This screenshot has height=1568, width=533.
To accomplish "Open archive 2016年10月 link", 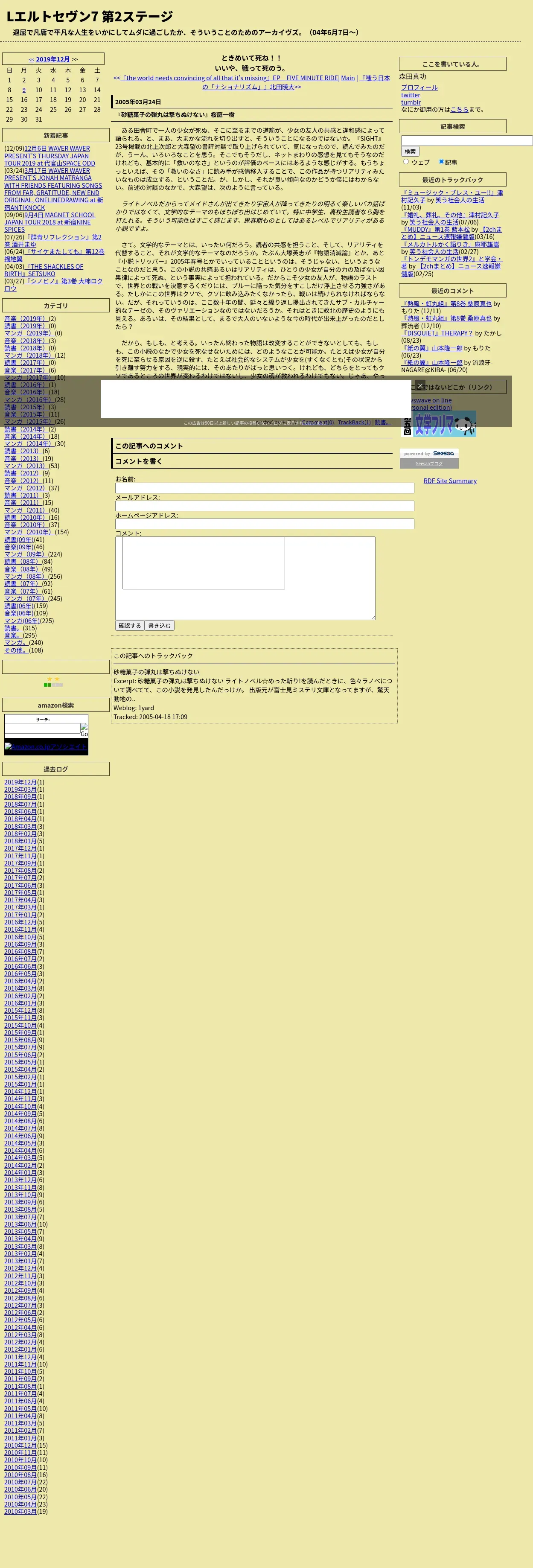I will [x=20, y=937].
